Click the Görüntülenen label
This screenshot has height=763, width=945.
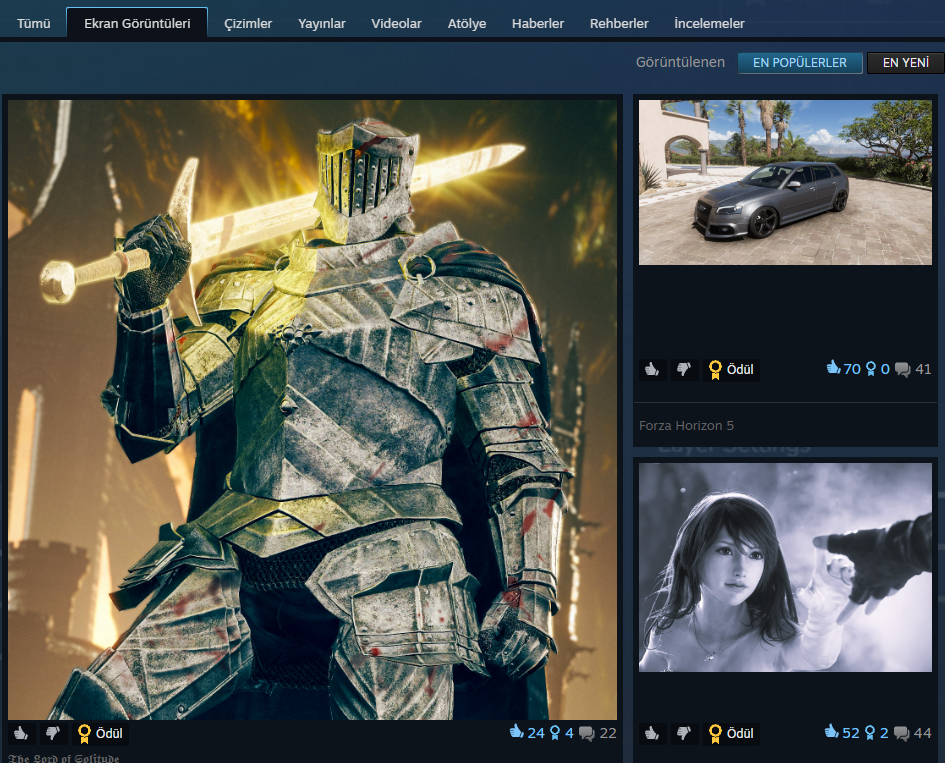coord(680,62)
